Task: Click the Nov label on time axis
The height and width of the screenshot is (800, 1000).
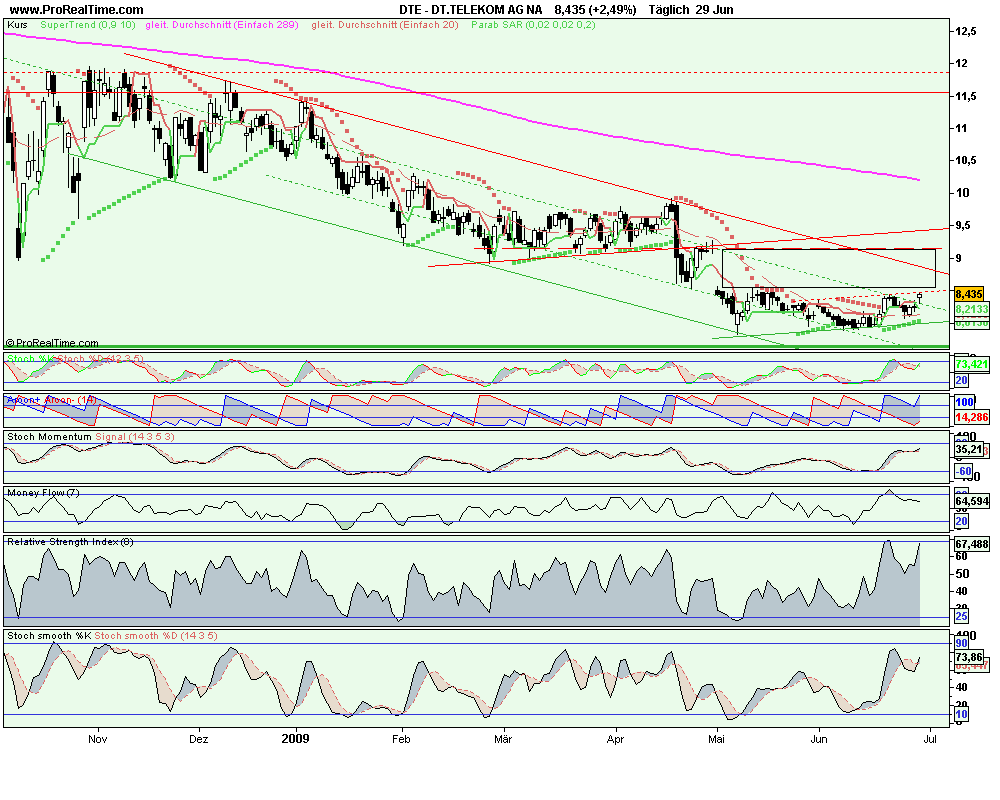Action: 98,739
